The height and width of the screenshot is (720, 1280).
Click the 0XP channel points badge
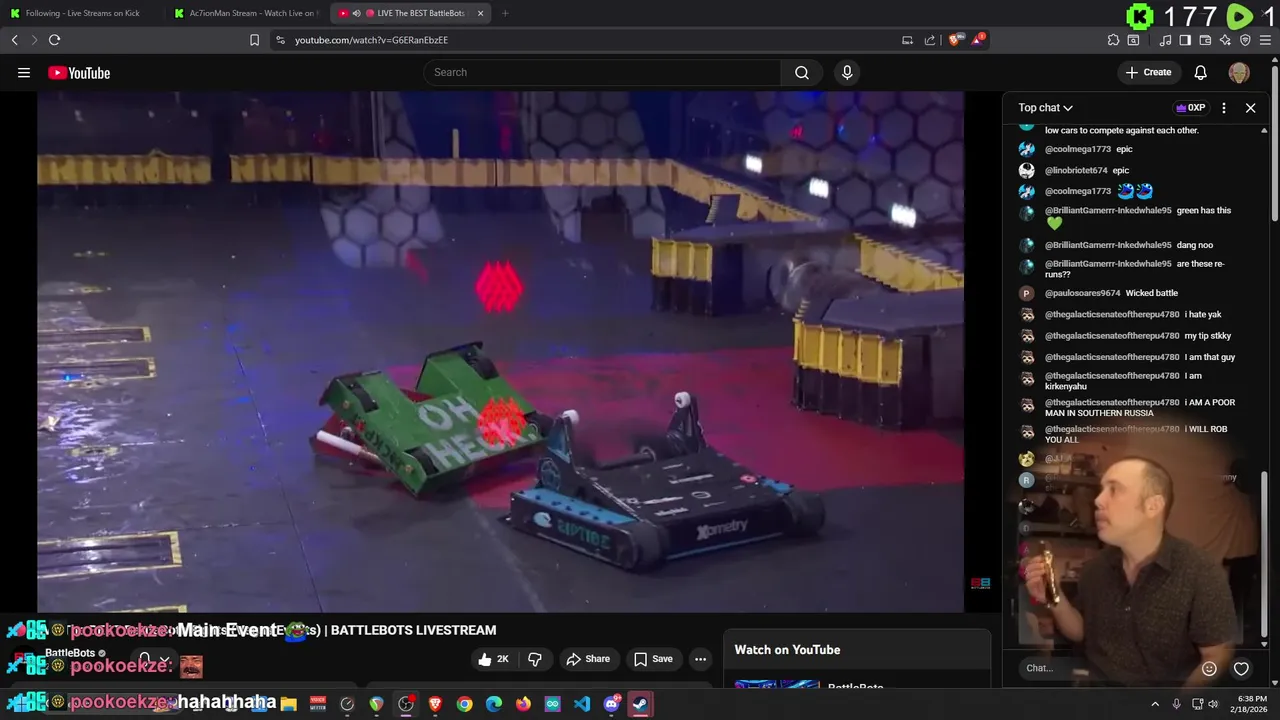click(1190, 108)
